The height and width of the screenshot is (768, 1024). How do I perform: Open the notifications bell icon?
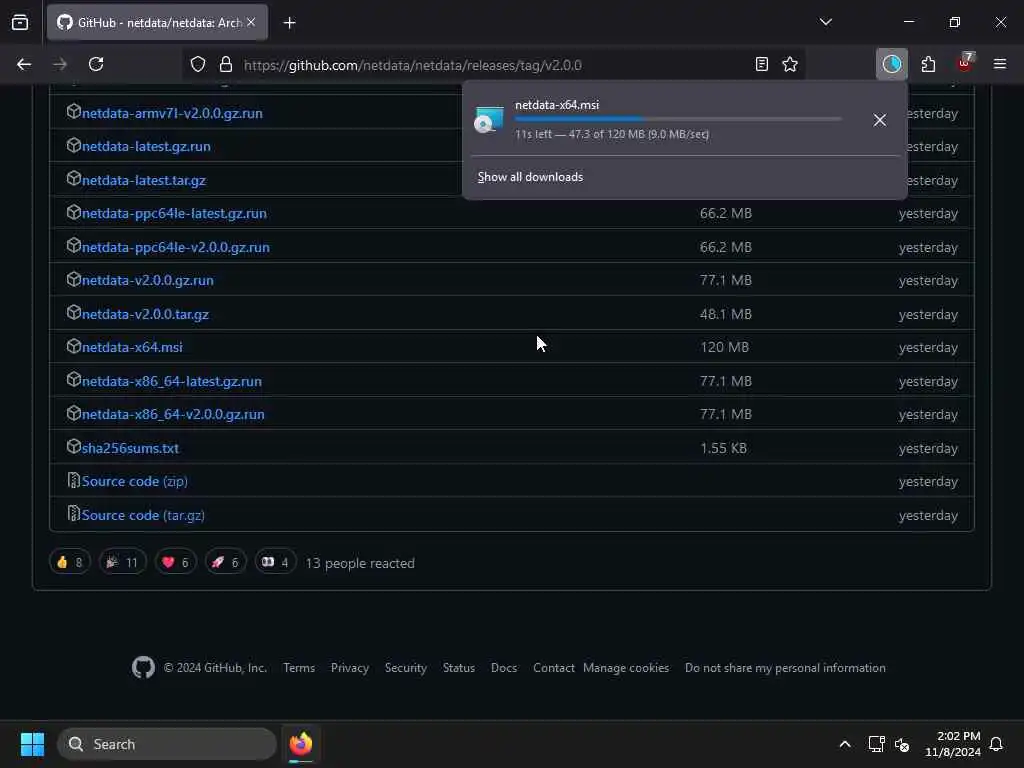click(x=996, y=744)
